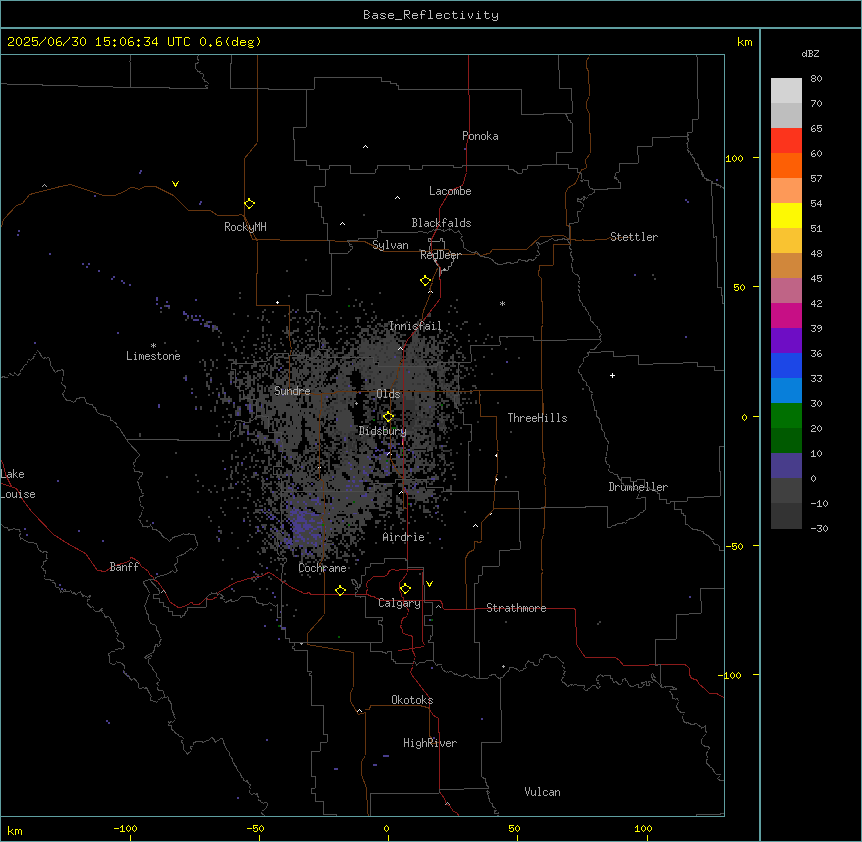Click the 54 dBZ yellow legend swatch
The image size is (862, 842).
(x=786, y=215)
